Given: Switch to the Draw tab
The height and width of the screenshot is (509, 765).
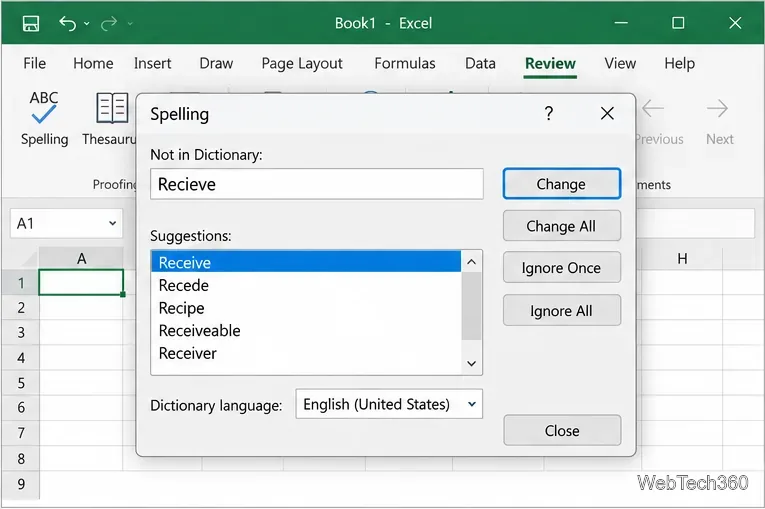Looking at the screenshot, I should [x=216, y=63].
